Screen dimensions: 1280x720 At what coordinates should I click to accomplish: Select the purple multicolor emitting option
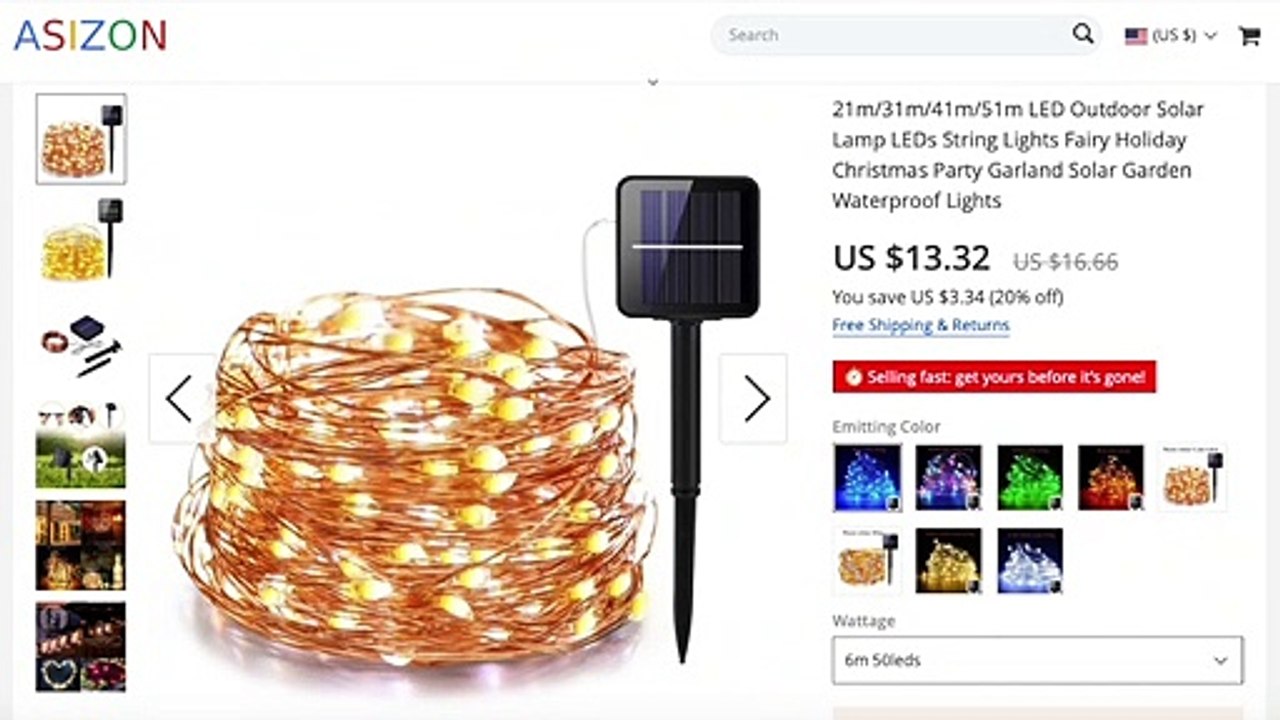point(948,478)
